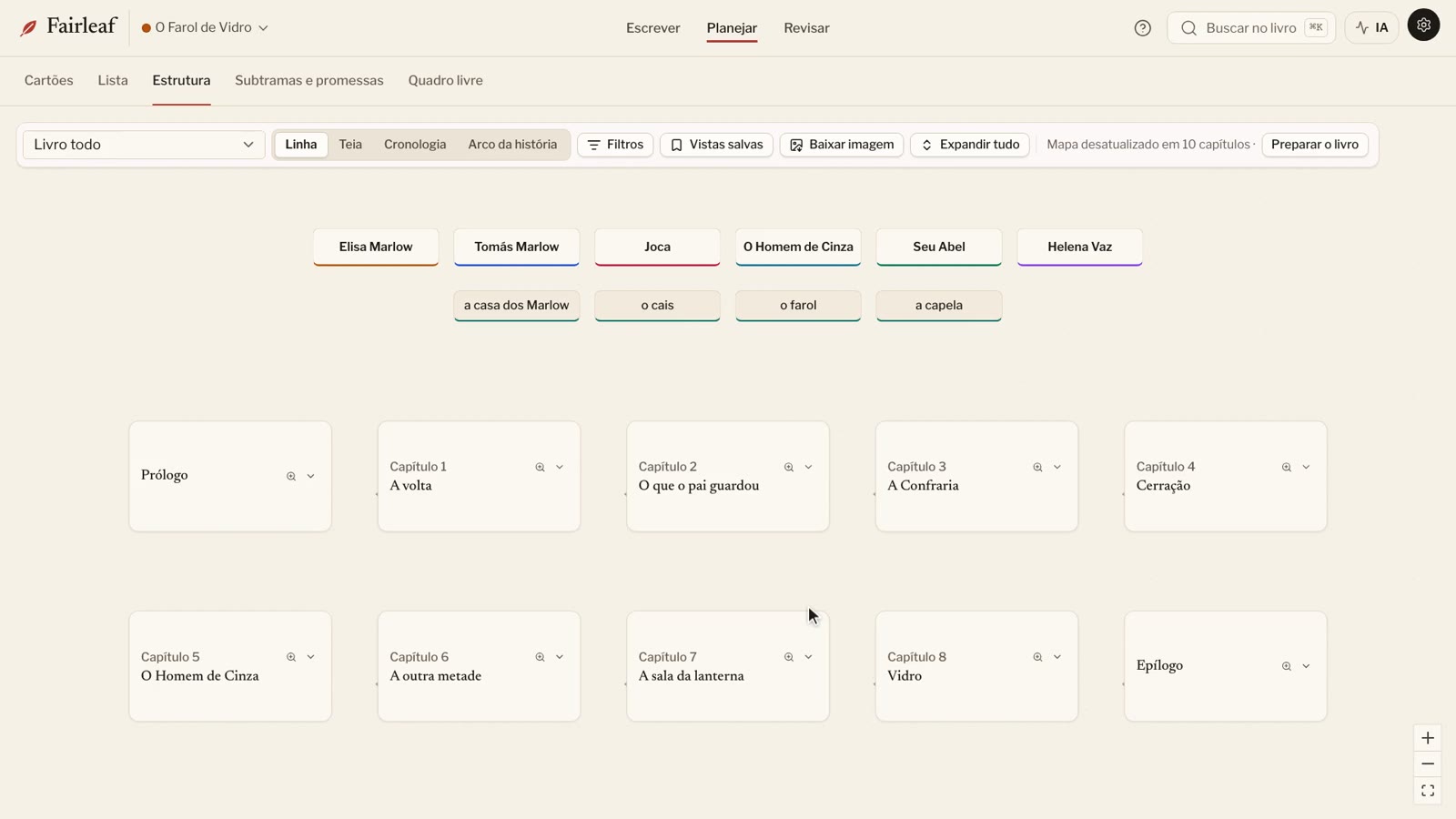The width and height of the screenshot is (1456, 819).
Task: Open the help question-mark icon
Action: [x=1143, y=28]
